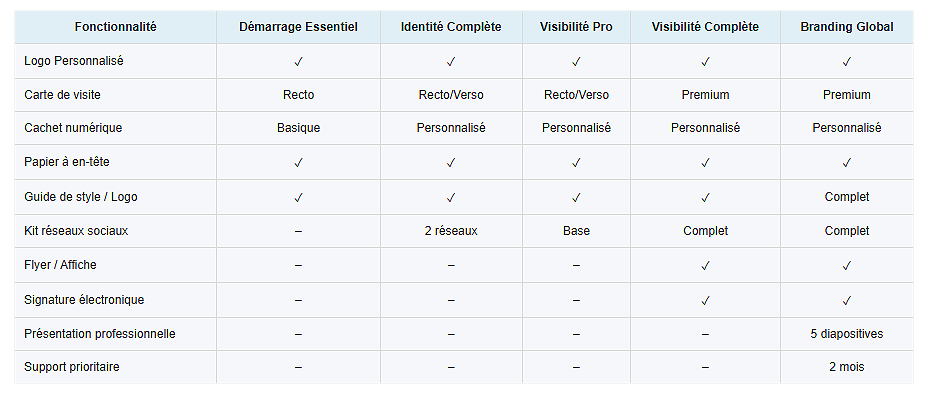Image resolution: width=929 pixels, height=394 pixels.
Task: Select the Recto carte de visite cell
Action: click(x=298, y=95)
